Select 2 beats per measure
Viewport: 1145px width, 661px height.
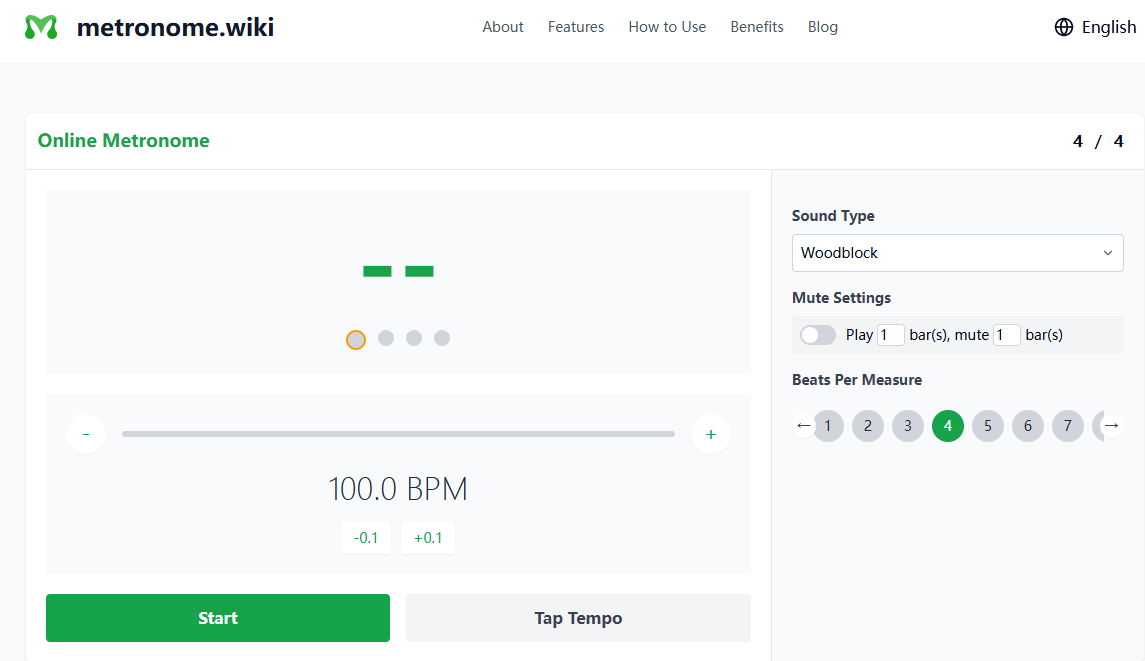[867, 426]
